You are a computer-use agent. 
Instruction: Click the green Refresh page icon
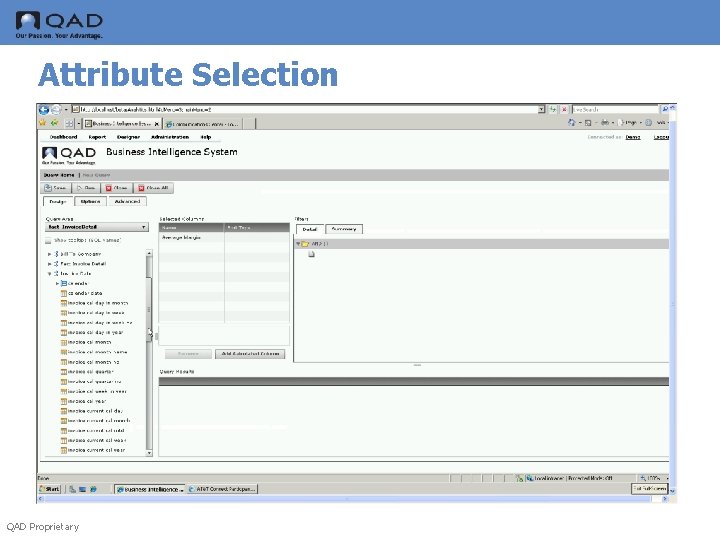552,109
